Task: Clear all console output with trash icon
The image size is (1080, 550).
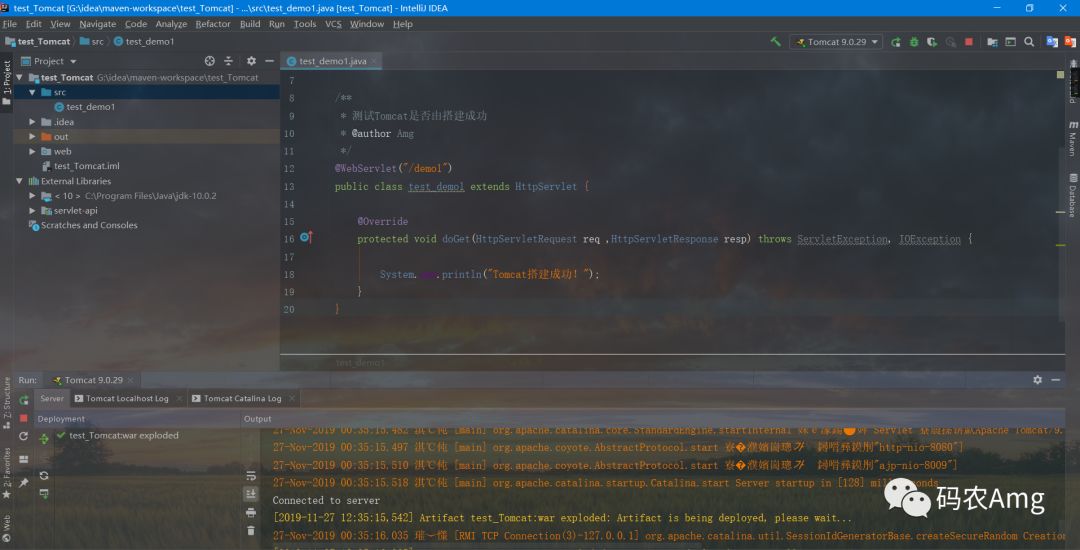Action: click(x=251, y=531)
